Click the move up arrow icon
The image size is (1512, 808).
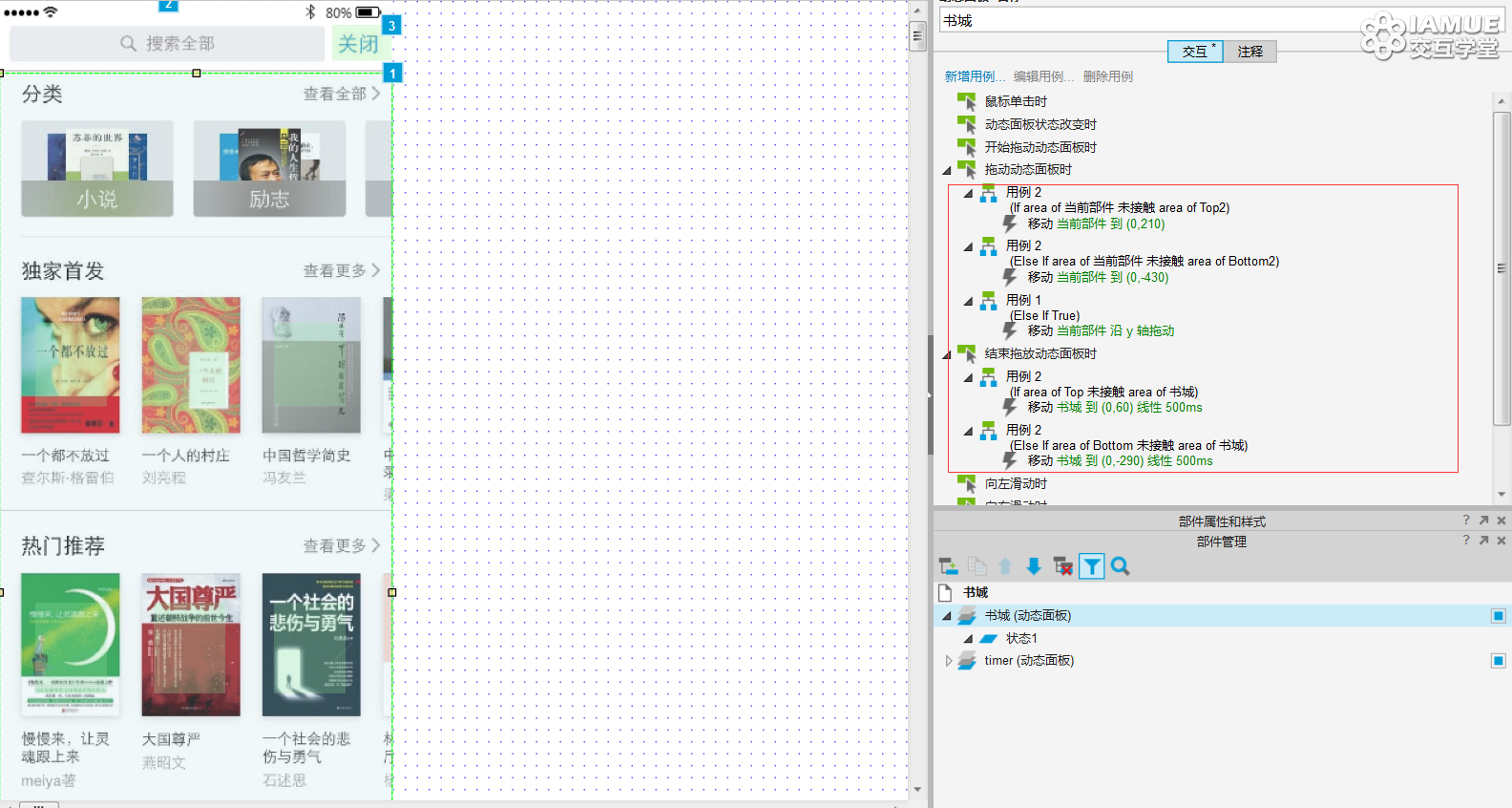pyautogui.click(x=1005, y=566)
